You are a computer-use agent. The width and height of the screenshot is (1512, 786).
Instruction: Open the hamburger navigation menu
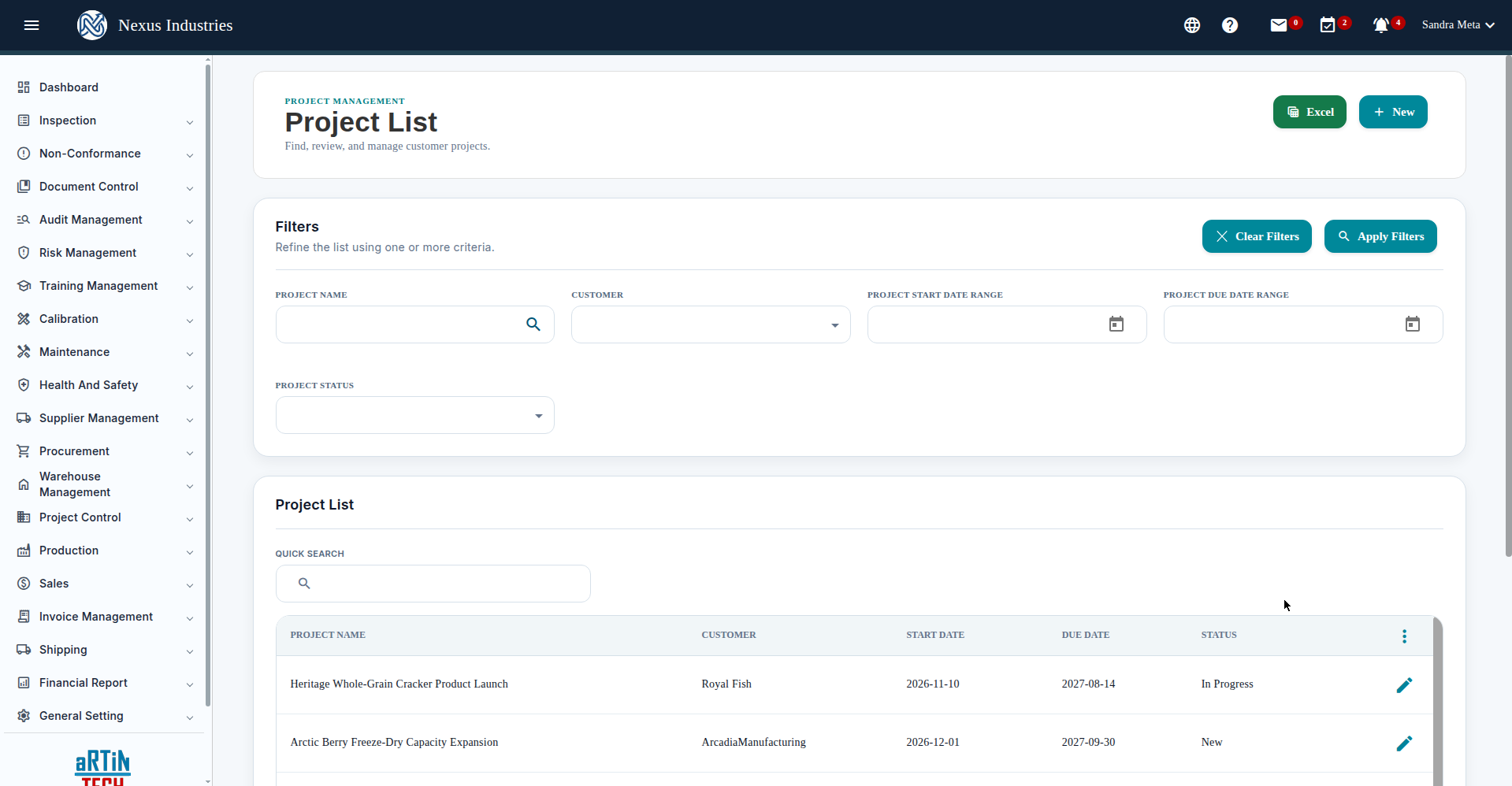32,25
